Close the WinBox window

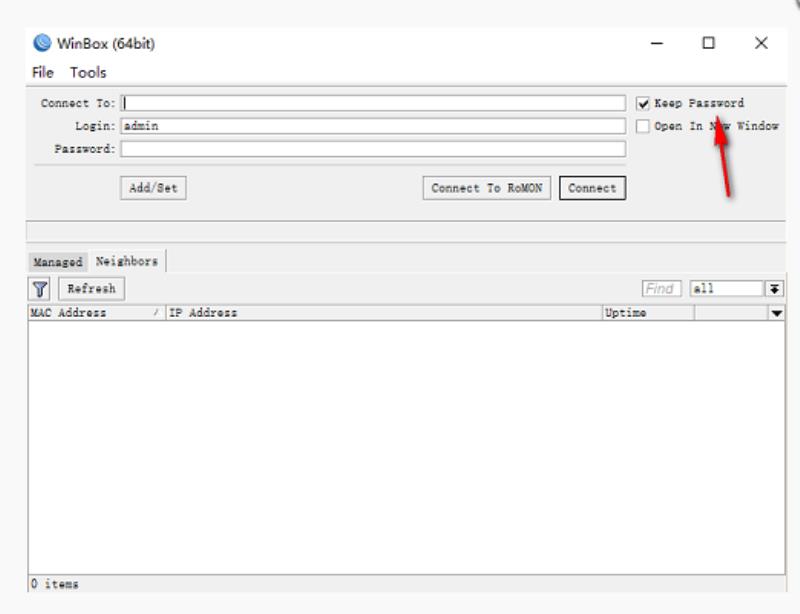pyautogui.click(x=761, y=43)
